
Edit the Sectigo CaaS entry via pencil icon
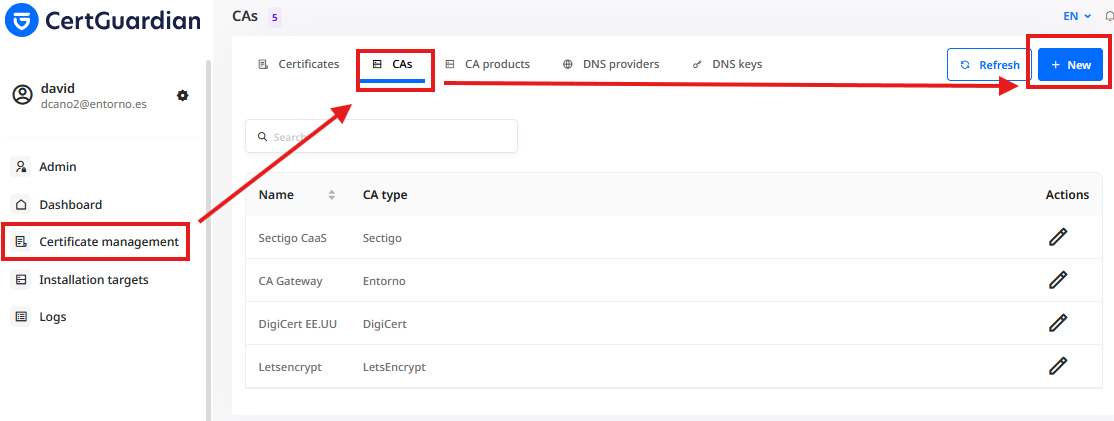coord(1058,237)
